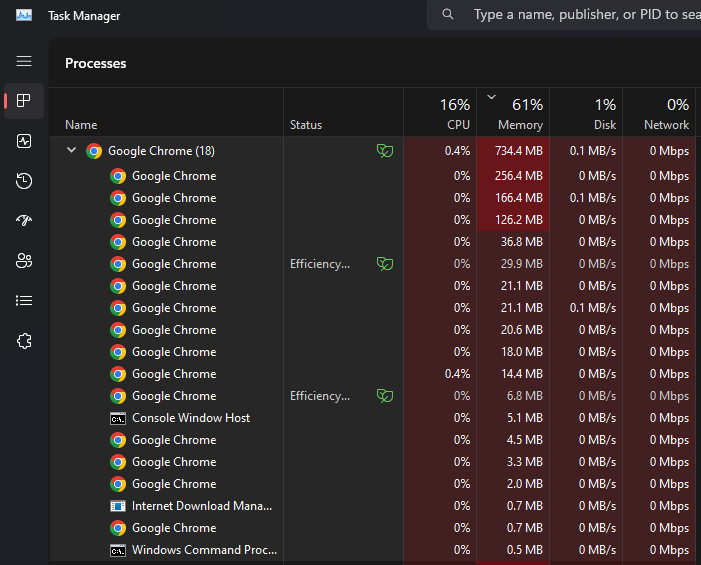The width and height of the screenshot is (701, 565).
Task: Click the leaf icon on the 29.9 MB row
Action: [384, 264]
